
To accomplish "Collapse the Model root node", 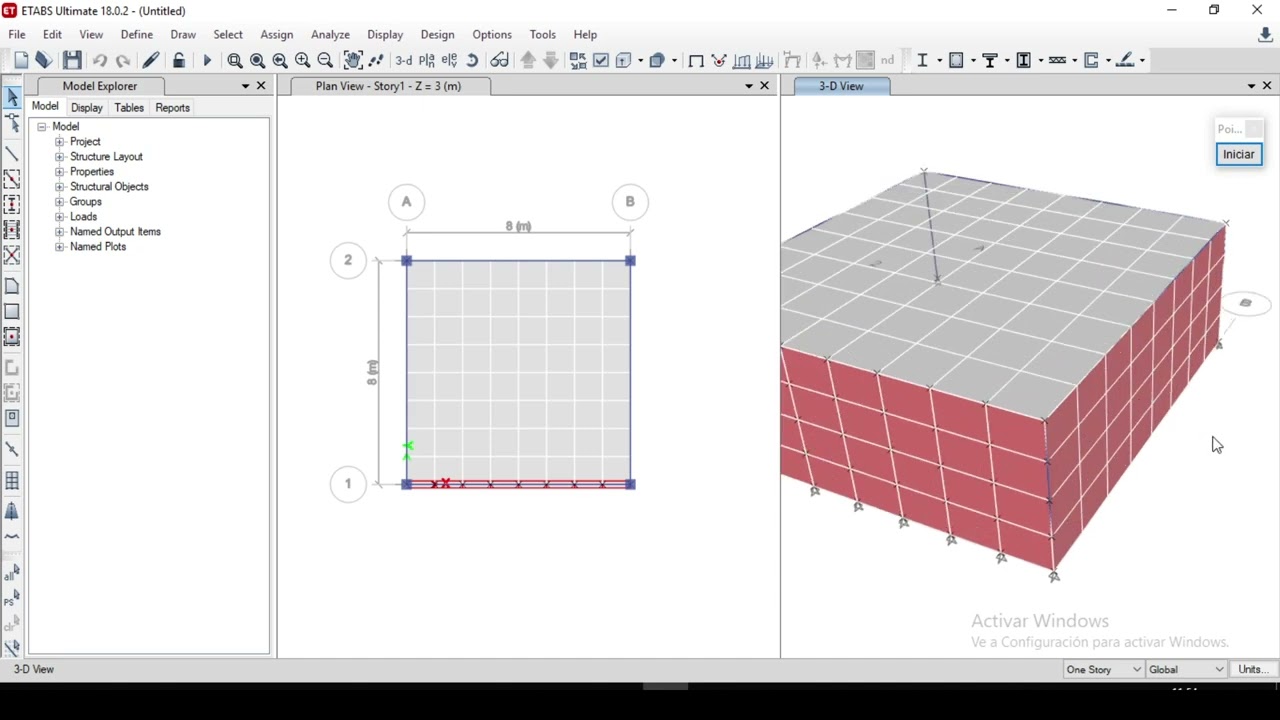I will (x=42, y=127).
